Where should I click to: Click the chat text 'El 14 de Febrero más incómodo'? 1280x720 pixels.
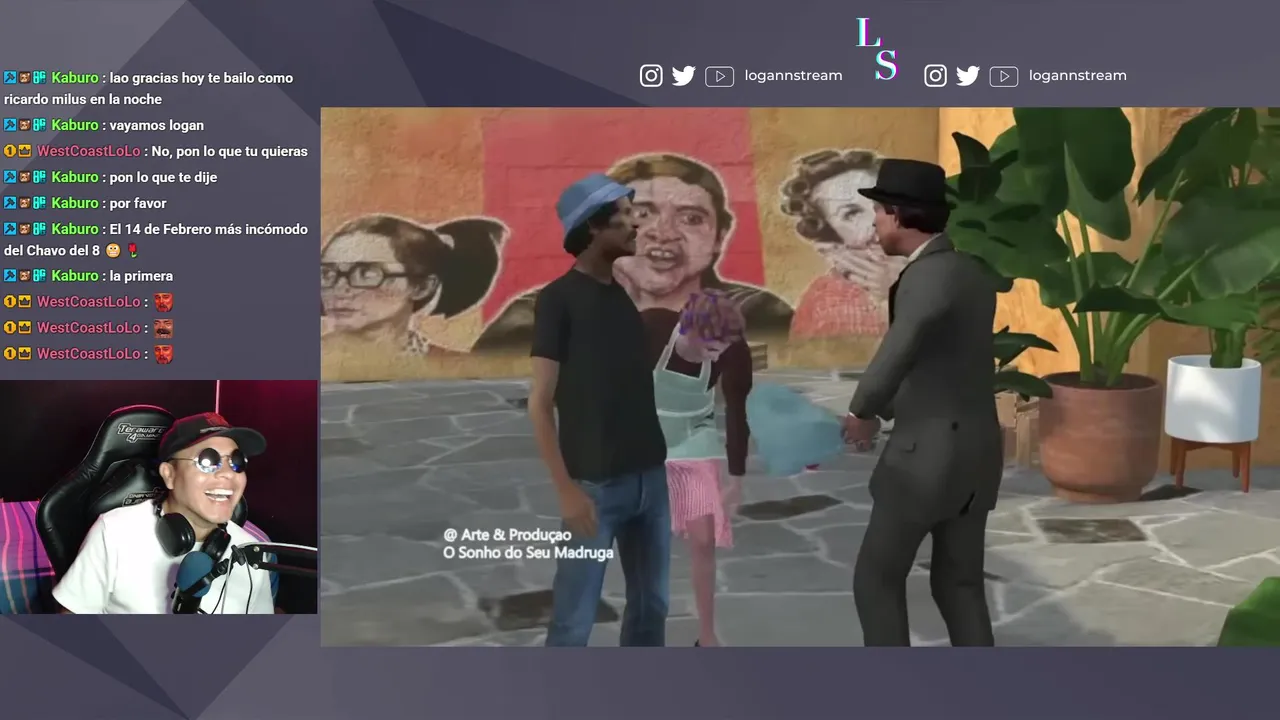(x=209, y=229)
